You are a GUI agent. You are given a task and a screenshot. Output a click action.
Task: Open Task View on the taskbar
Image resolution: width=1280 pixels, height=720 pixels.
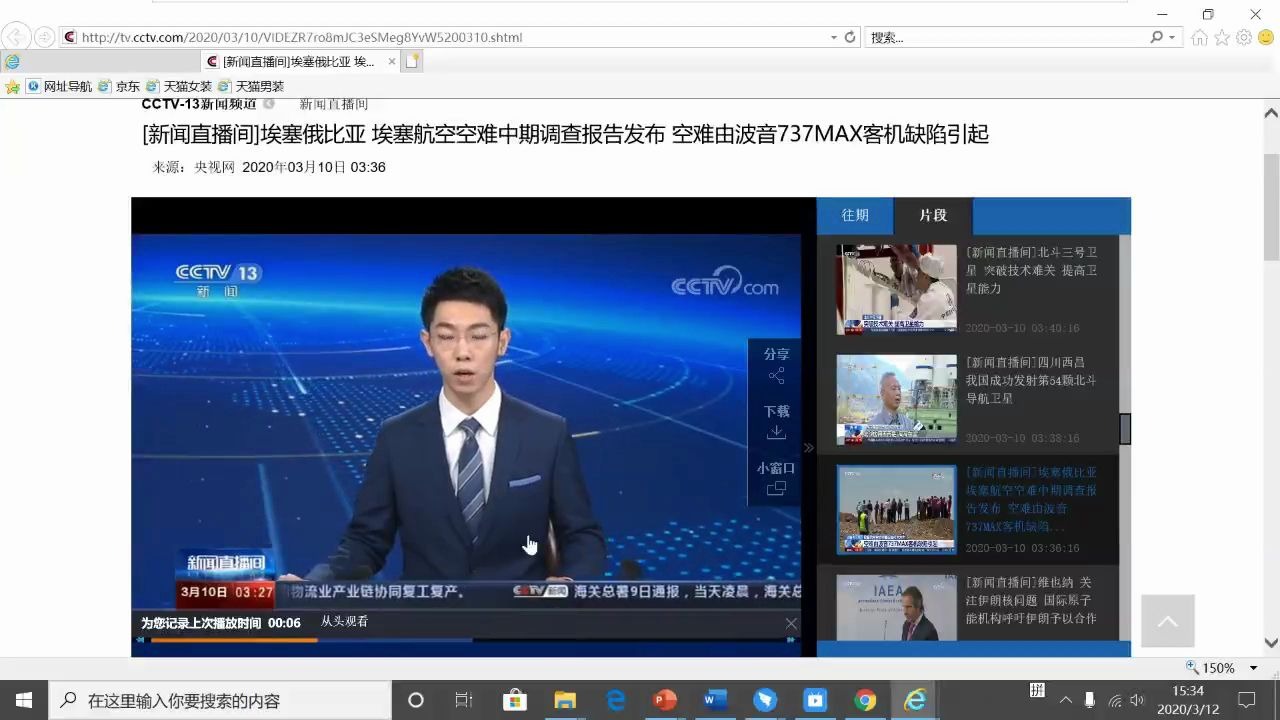(x=464, y=700)
